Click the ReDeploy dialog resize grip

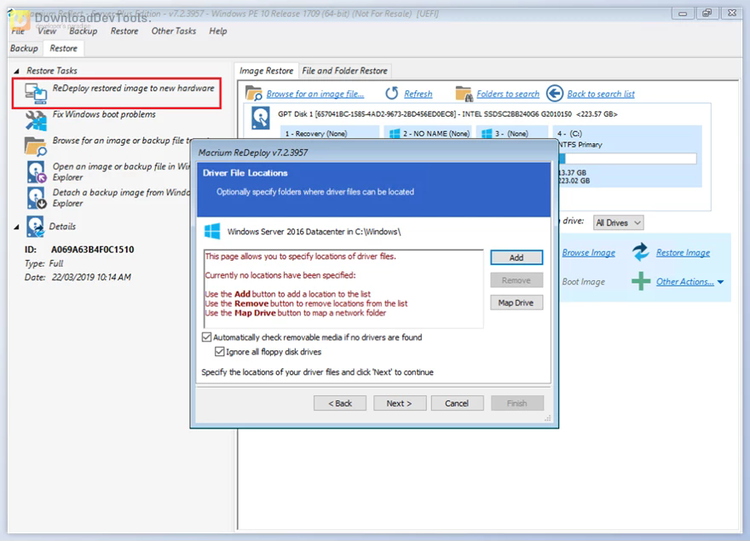pyautogui.click(x=548, y=418)
